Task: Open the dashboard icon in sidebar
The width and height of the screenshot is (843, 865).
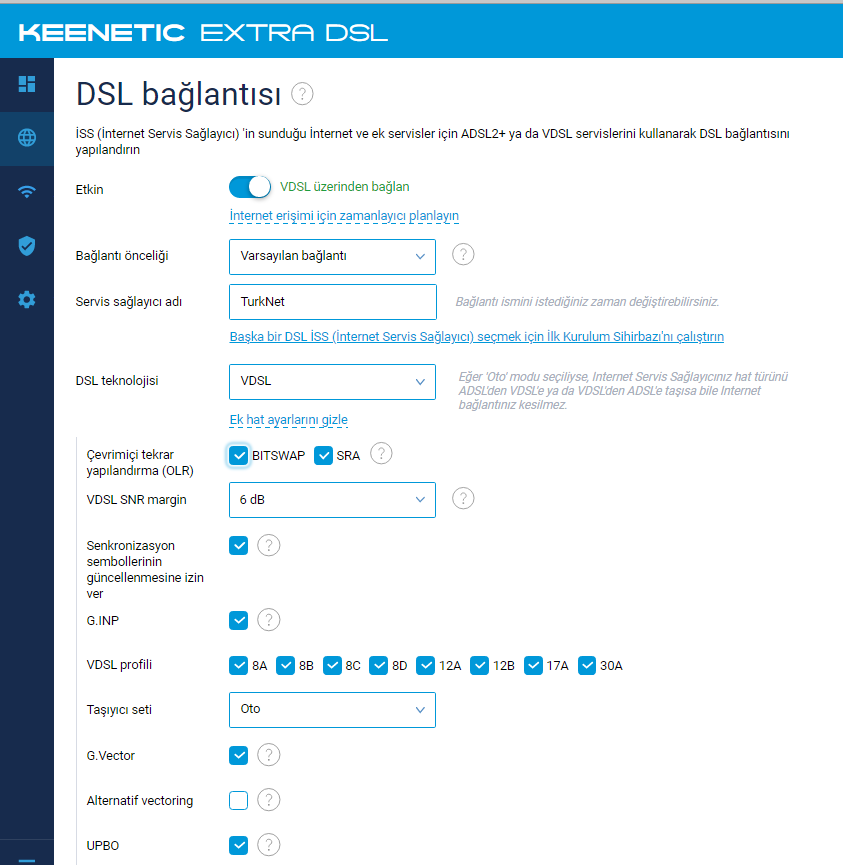Action: pyautogui.click(x=26, y=84)
